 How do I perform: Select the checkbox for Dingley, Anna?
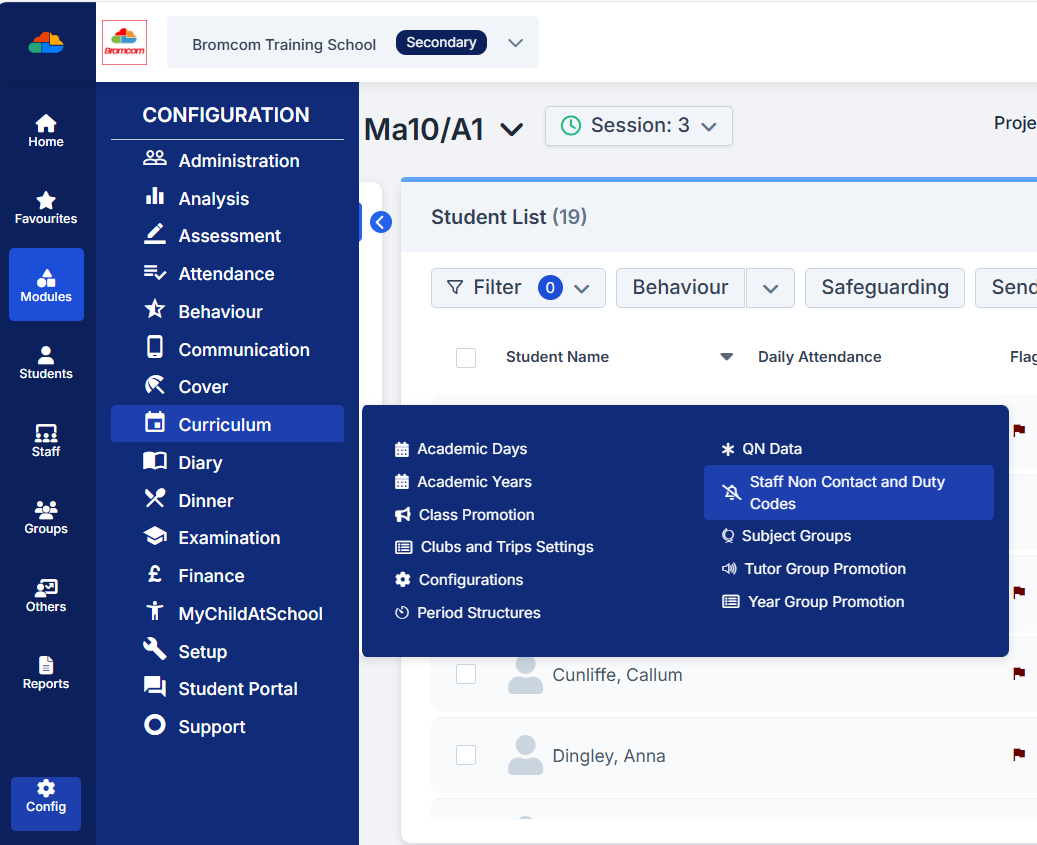466,756
